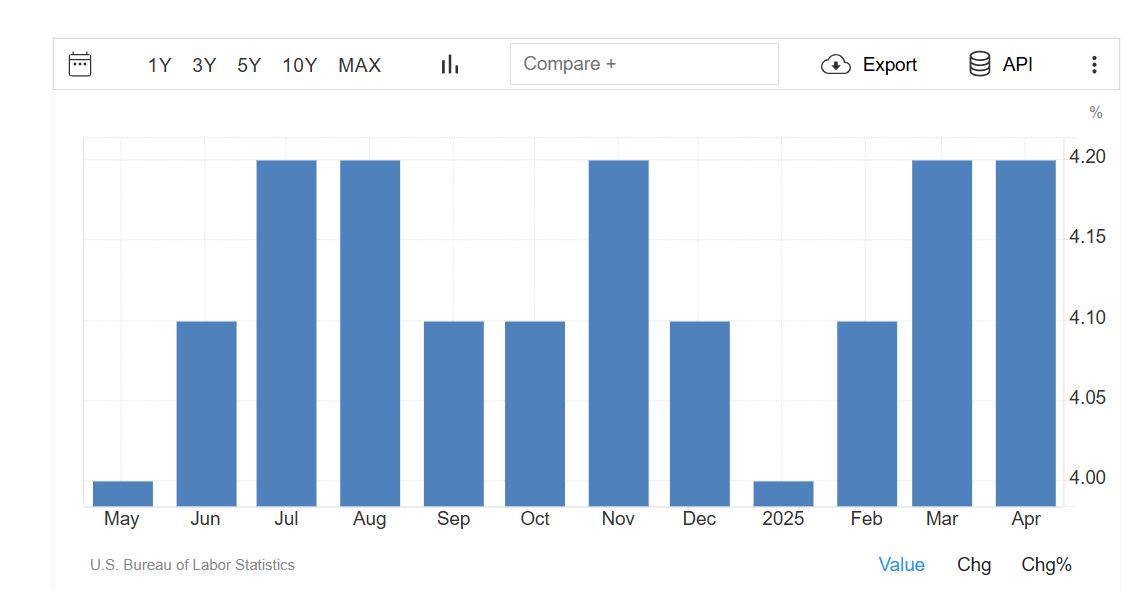Switch to the Chg display mode

pyautogui.click(x=974, y=565)
